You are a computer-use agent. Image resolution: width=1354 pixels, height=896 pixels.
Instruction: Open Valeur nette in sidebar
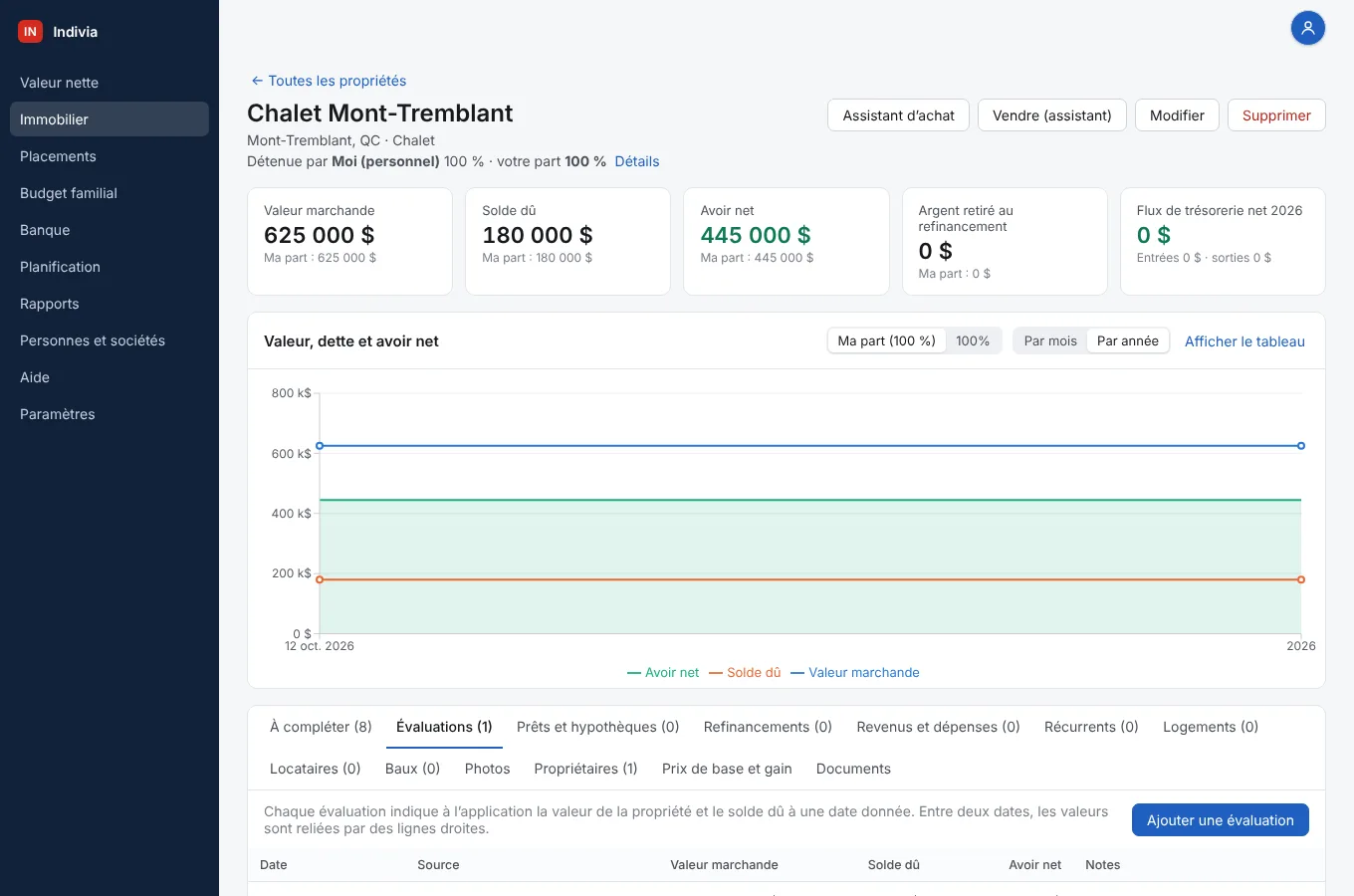pos(110,83)
